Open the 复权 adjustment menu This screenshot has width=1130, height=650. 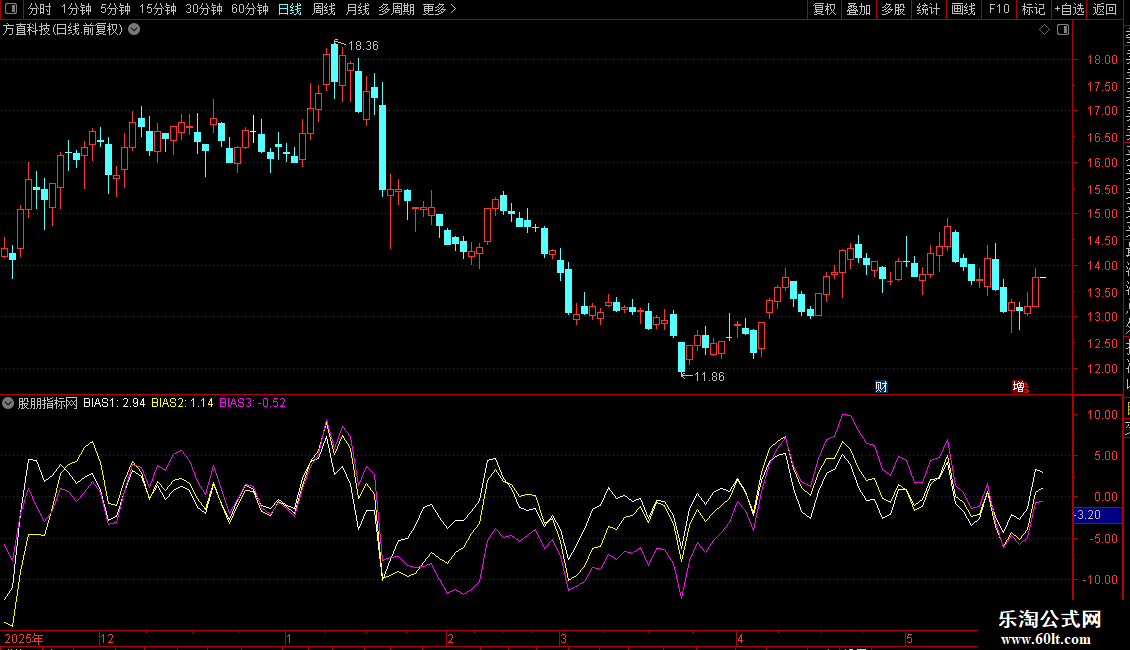pos(824,9)
